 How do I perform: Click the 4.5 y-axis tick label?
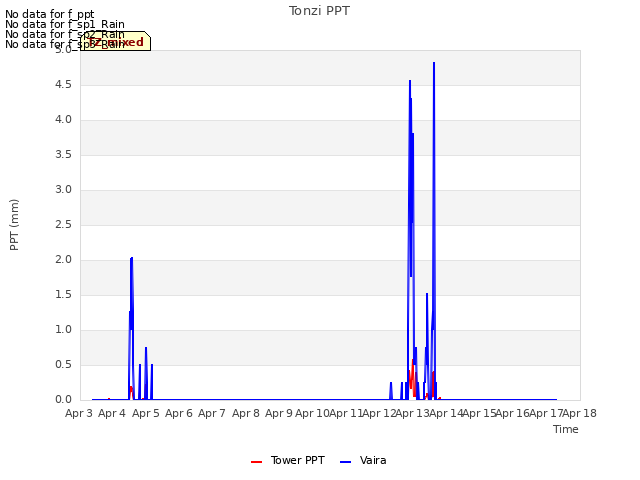click(x=63, y=84)
